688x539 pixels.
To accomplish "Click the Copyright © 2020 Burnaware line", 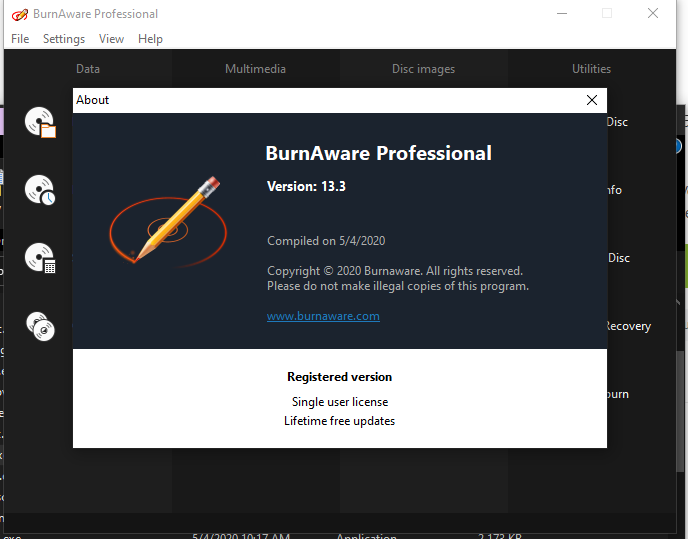I will tap(395, 271).
